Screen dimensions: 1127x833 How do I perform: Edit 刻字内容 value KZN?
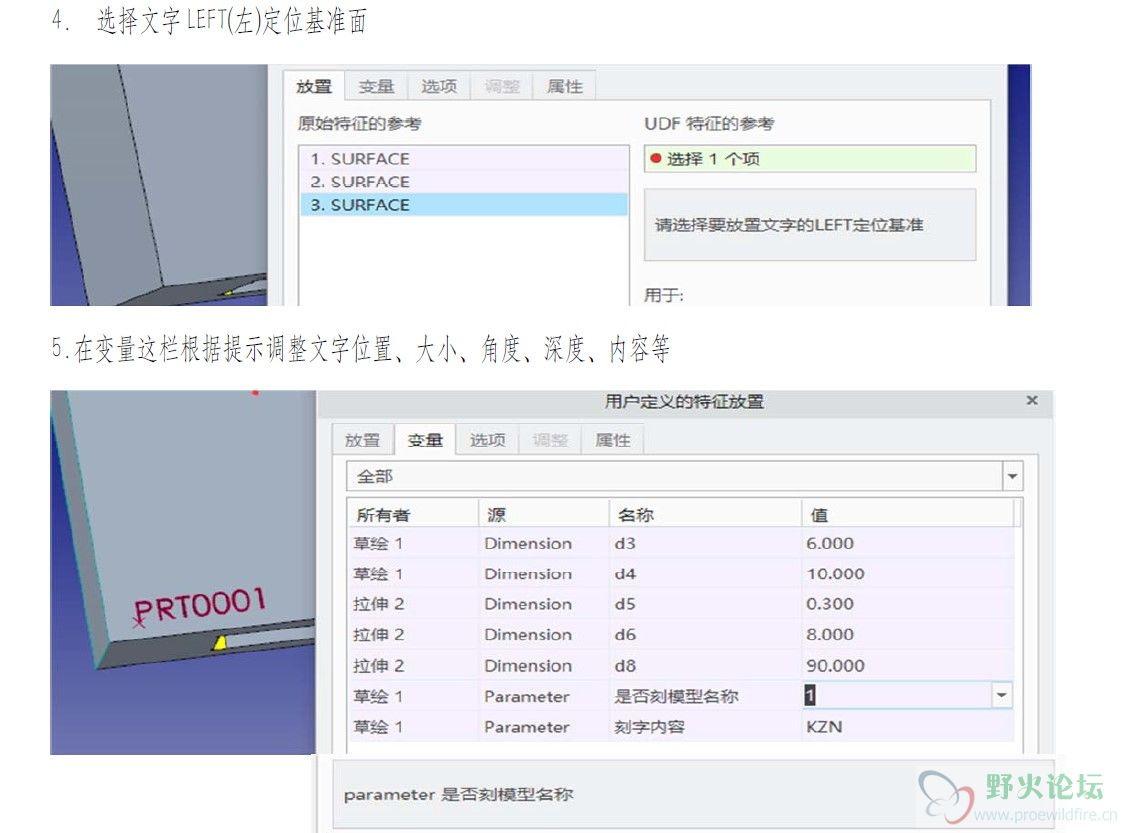tap(908, 727)
